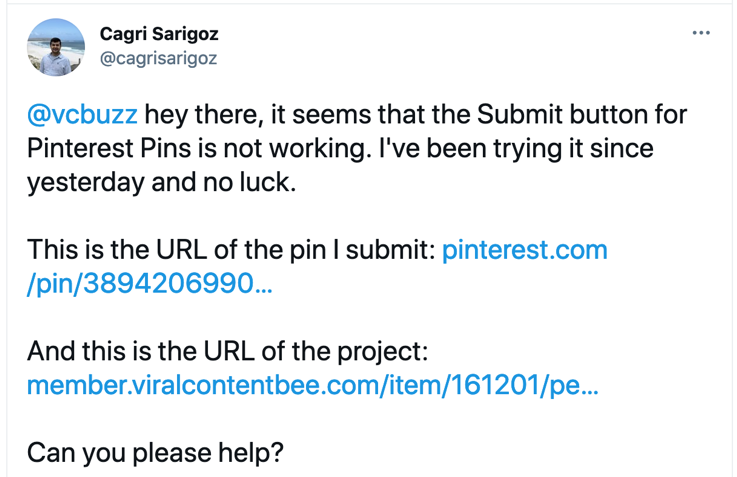The width and height of the screenshot is (737, 477).
Task: Open the pinterest.com pin link
Action: [524, 250]
